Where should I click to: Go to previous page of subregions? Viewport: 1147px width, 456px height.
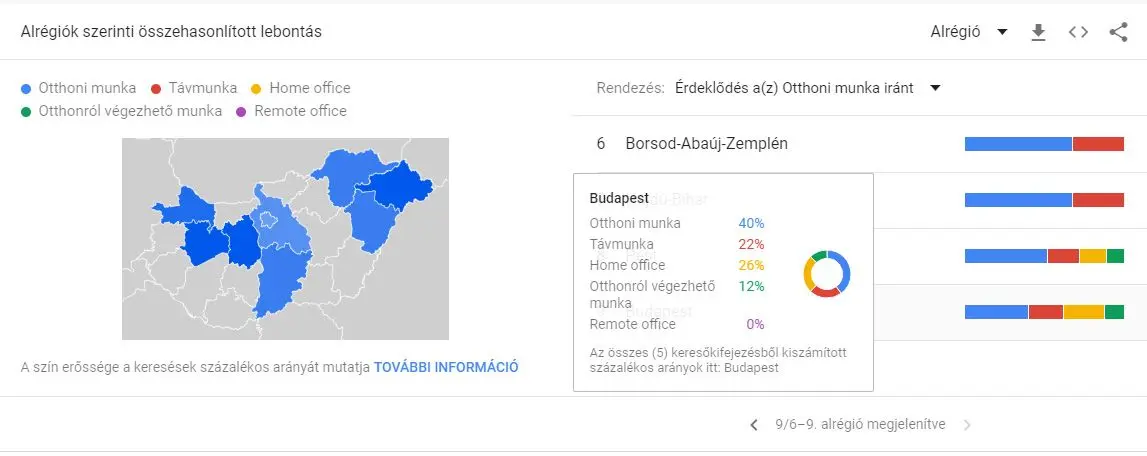pos(754,425)
